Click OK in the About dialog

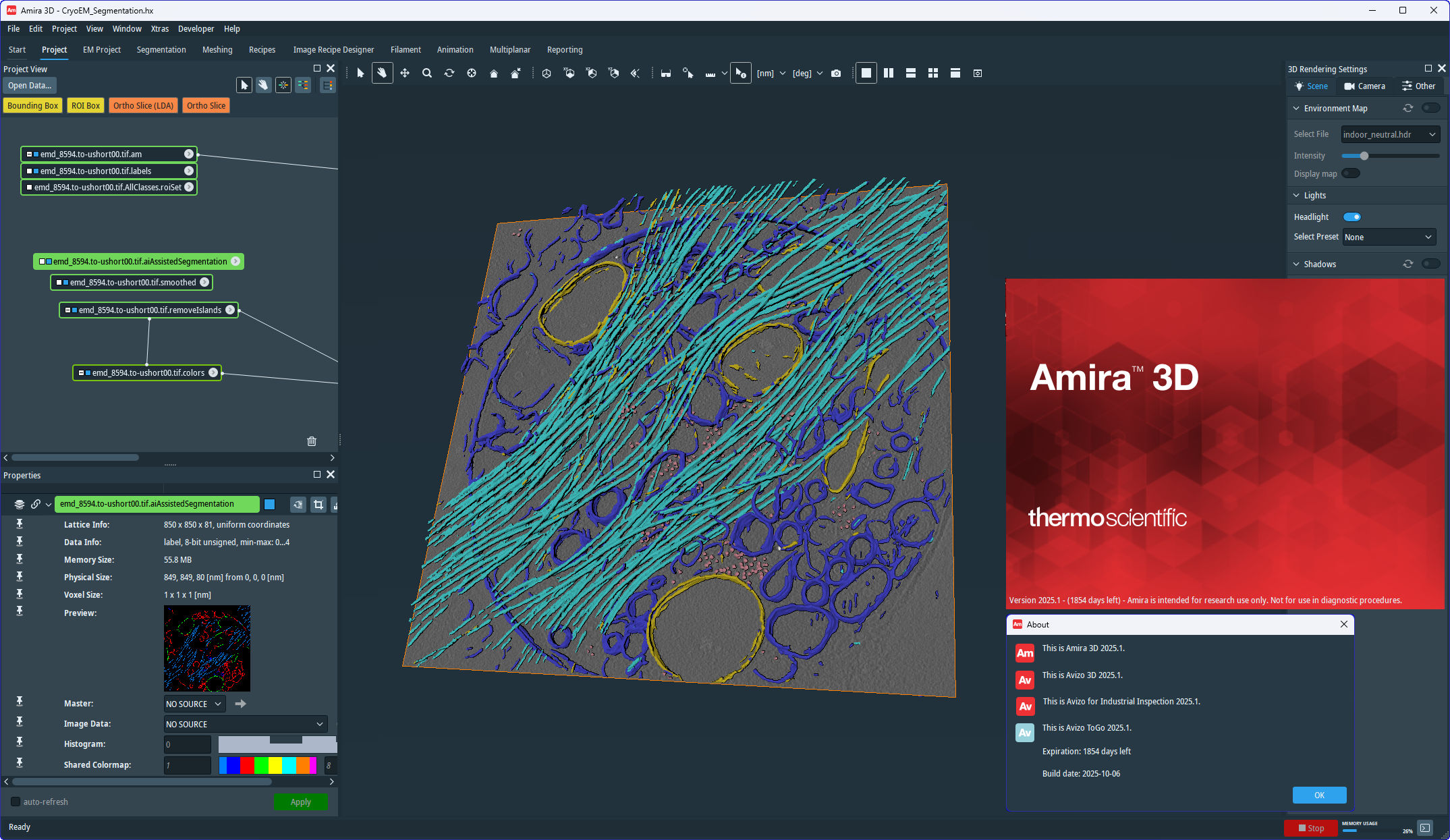[1319, 795]
